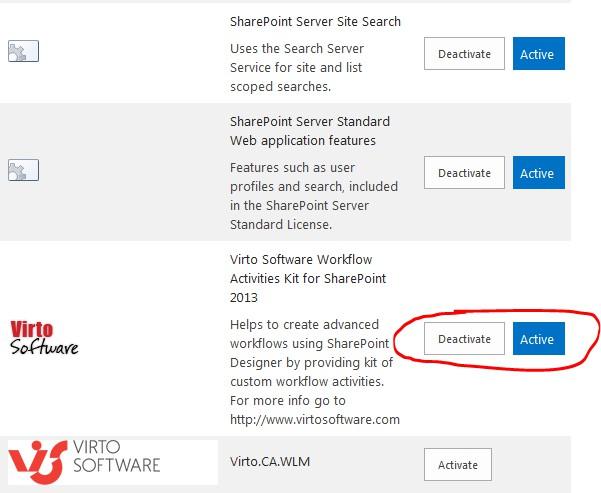Screen dimensions: 601x493
Task: Click the SharePoint Server Site Search feature icon
Action: pyautogui.click(x=23, y=51)
